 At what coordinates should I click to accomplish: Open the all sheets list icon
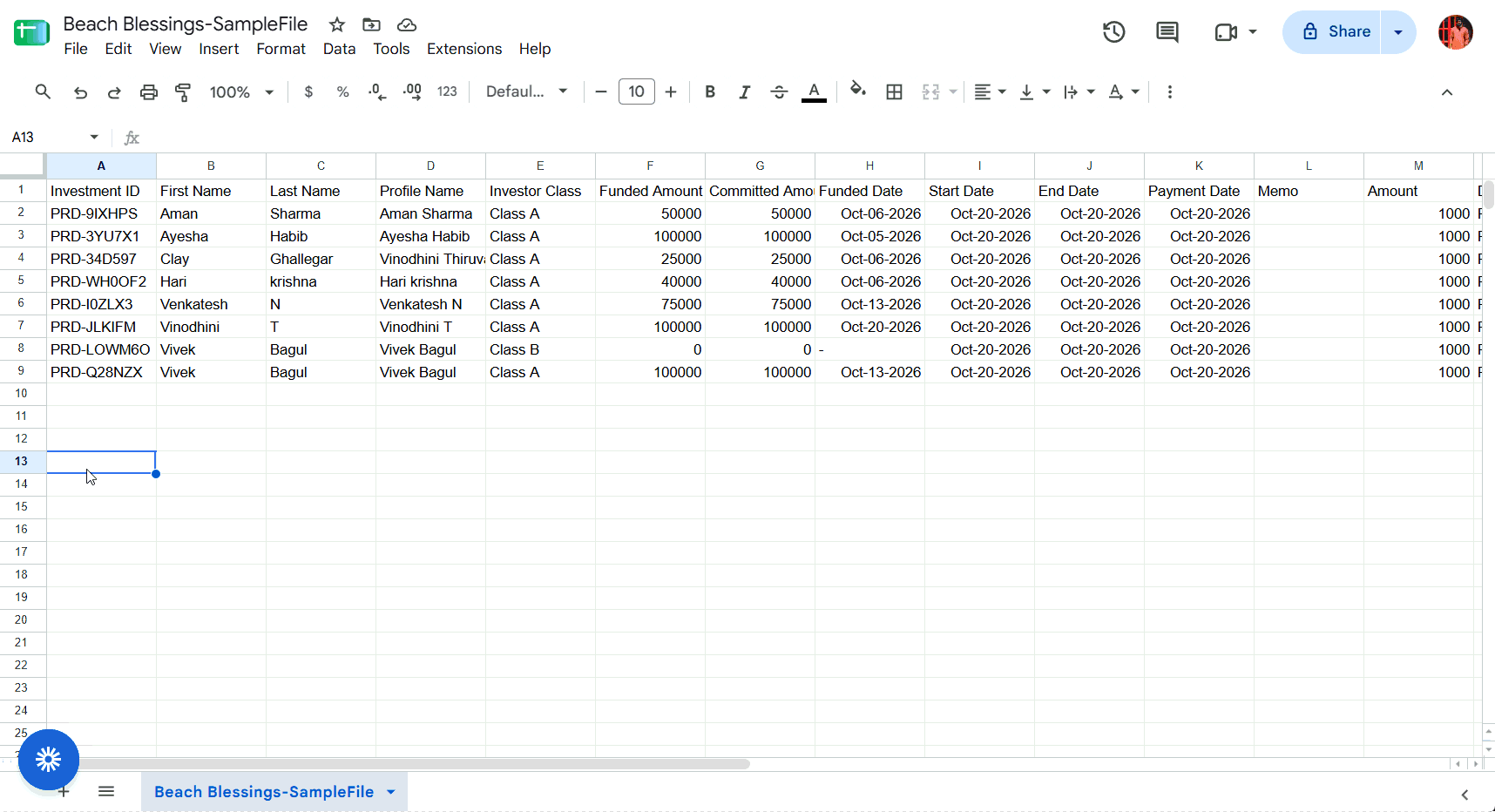[106, 791]
